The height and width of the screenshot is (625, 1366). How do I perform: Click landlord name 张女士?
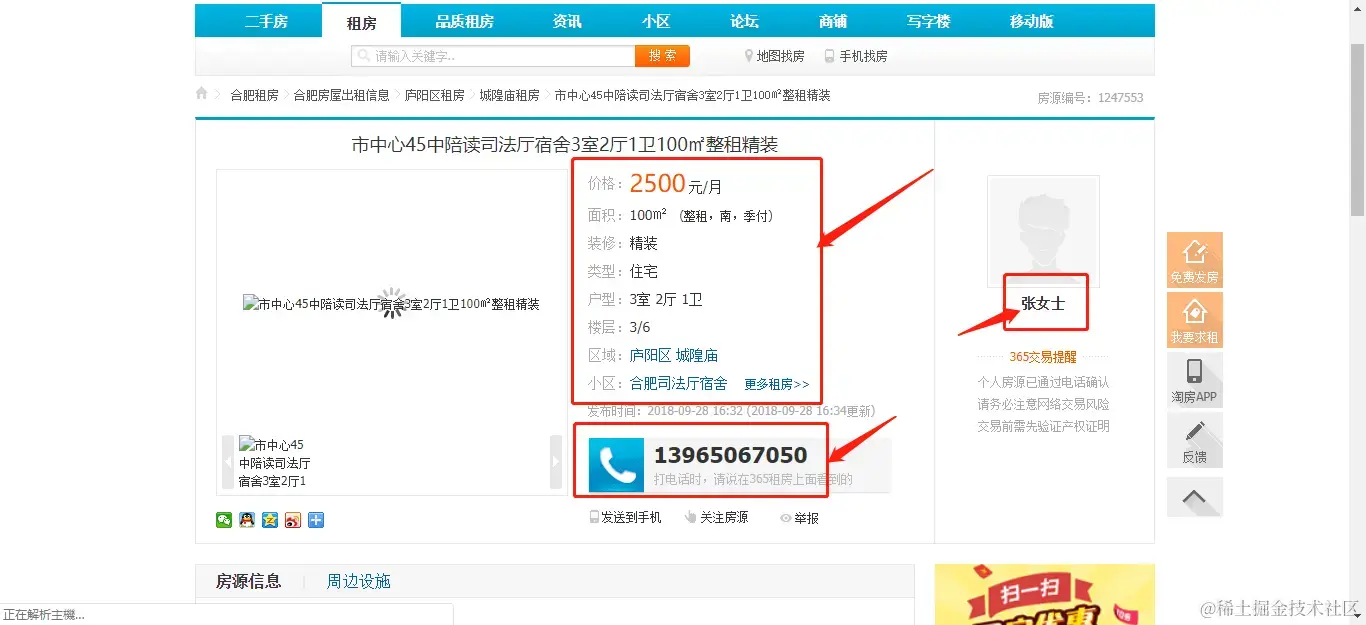(x=1043, y=303)
